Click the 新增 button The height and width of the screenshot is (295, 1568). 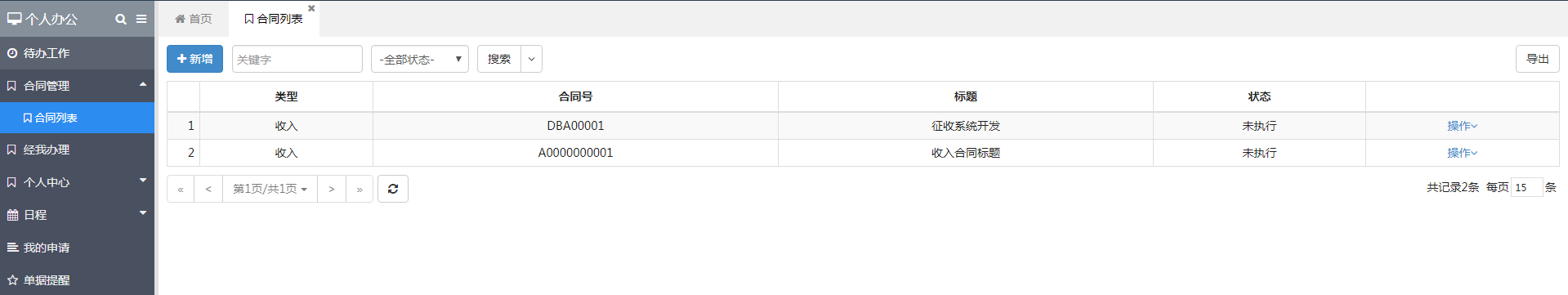coord(194,59)
